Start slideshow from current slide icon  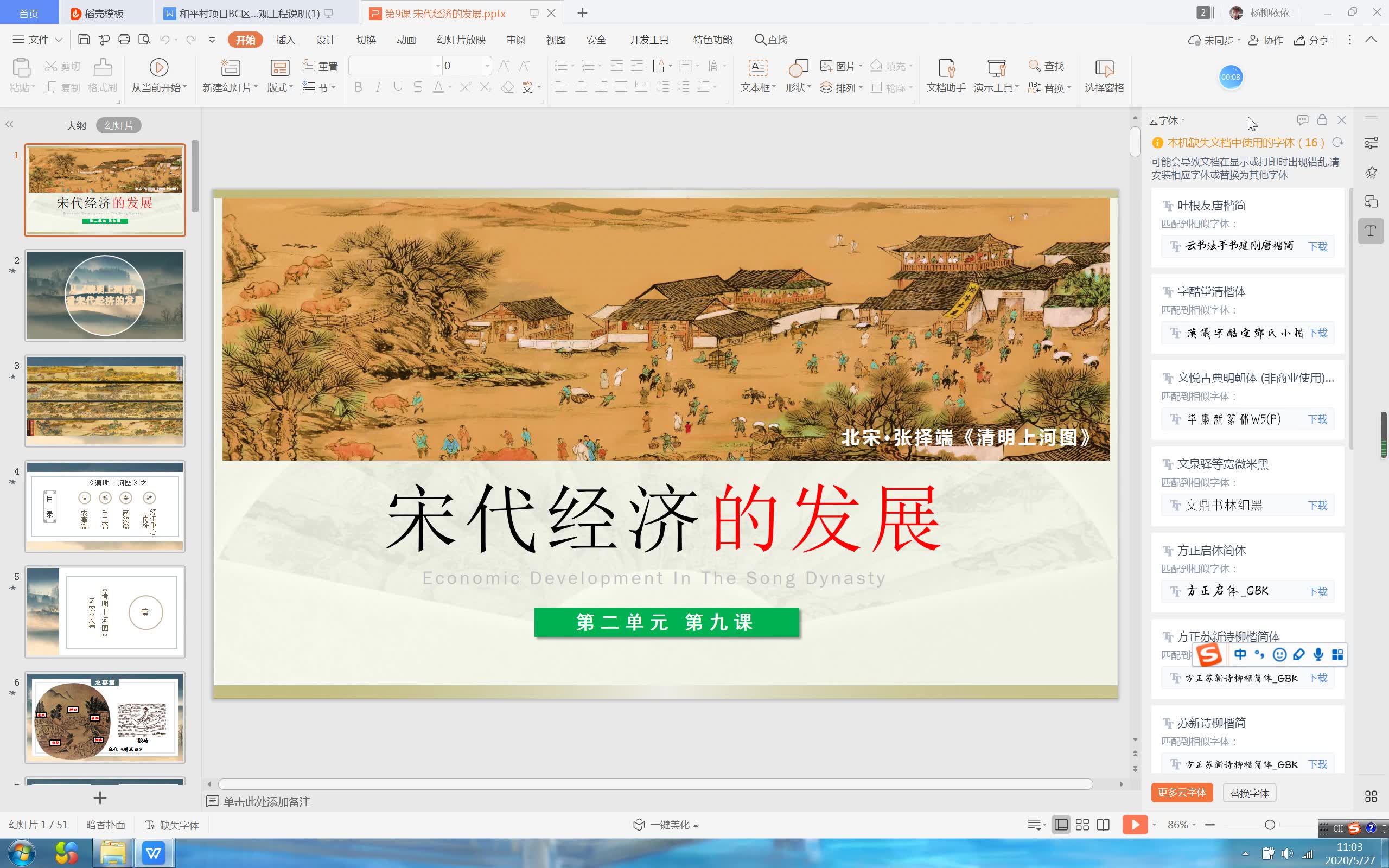pyautogui.click(x=158, y=67)
